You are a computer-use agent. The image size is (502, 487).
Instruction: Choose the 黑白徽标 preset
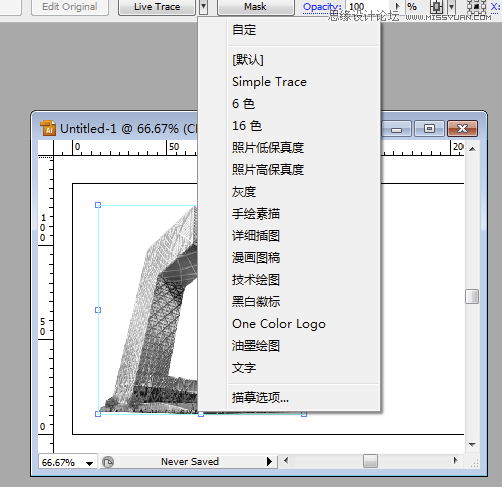[289, 302]
